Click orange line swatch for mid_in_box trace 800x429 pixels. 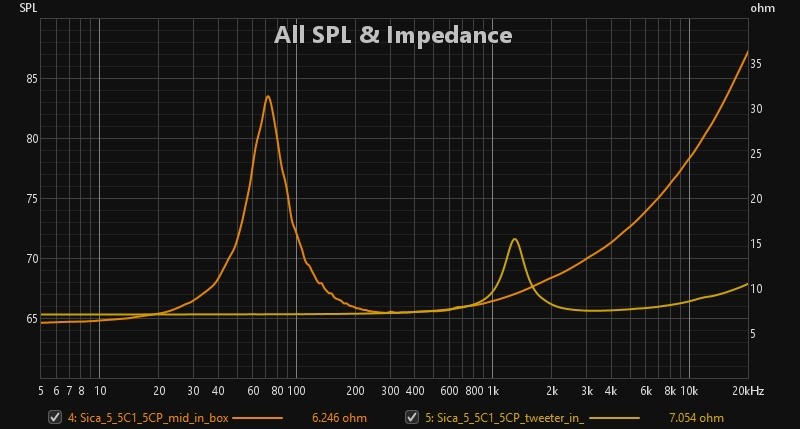coord(258,418)
